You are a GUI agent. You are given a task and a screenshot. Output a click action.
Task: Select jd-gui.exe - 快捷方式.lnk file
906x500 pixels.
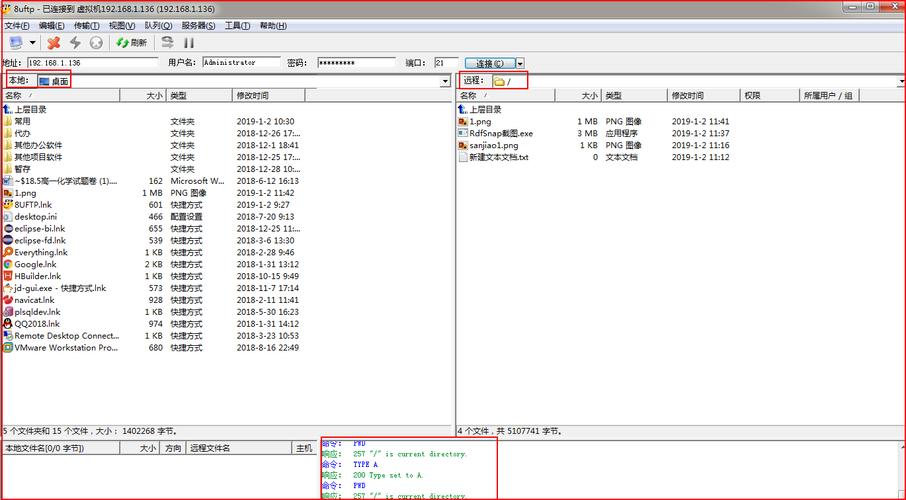click(x=60, y=288)
